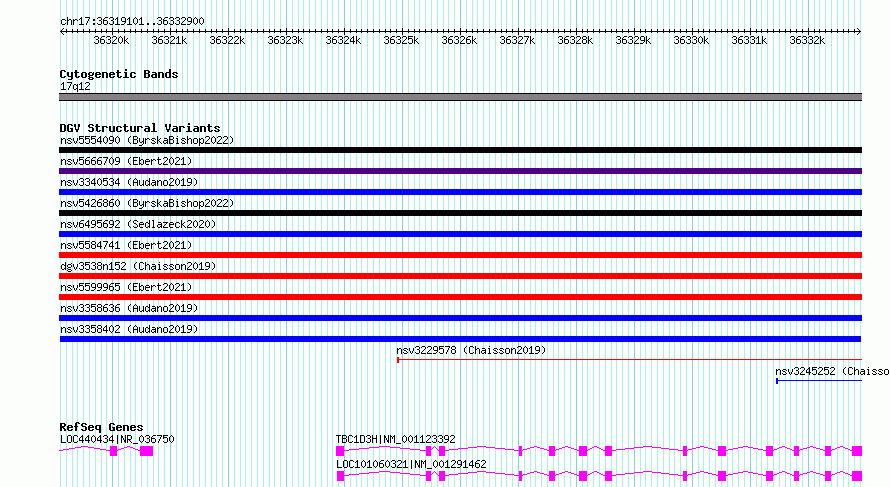Click the 17q12 band label
Viewport: 890px width, 487px height.
(75, 86)
